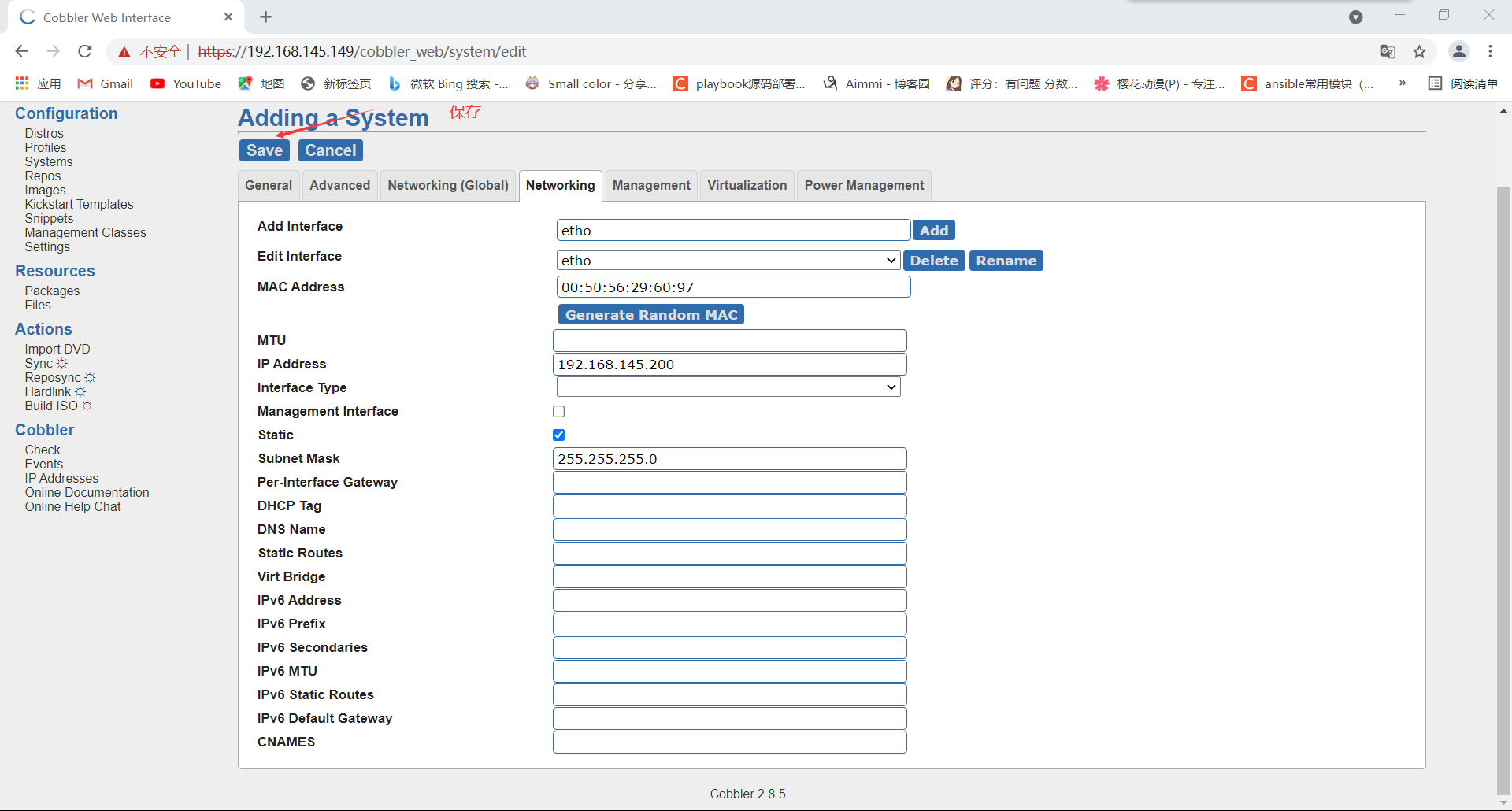The image size is (1512, 811).
Task: Focus the Add Interface text field
Action: click(733, 231)
